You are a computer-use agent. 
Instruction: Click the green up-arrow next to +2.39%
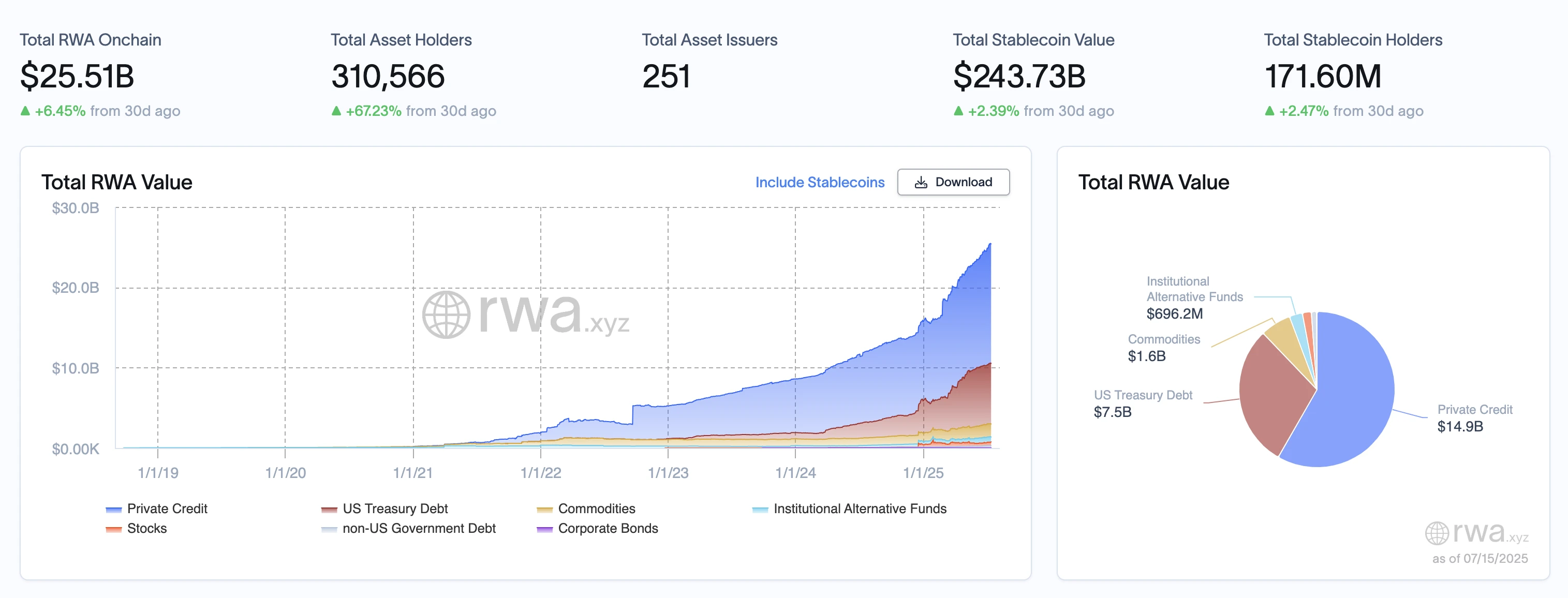coord(958,111)
